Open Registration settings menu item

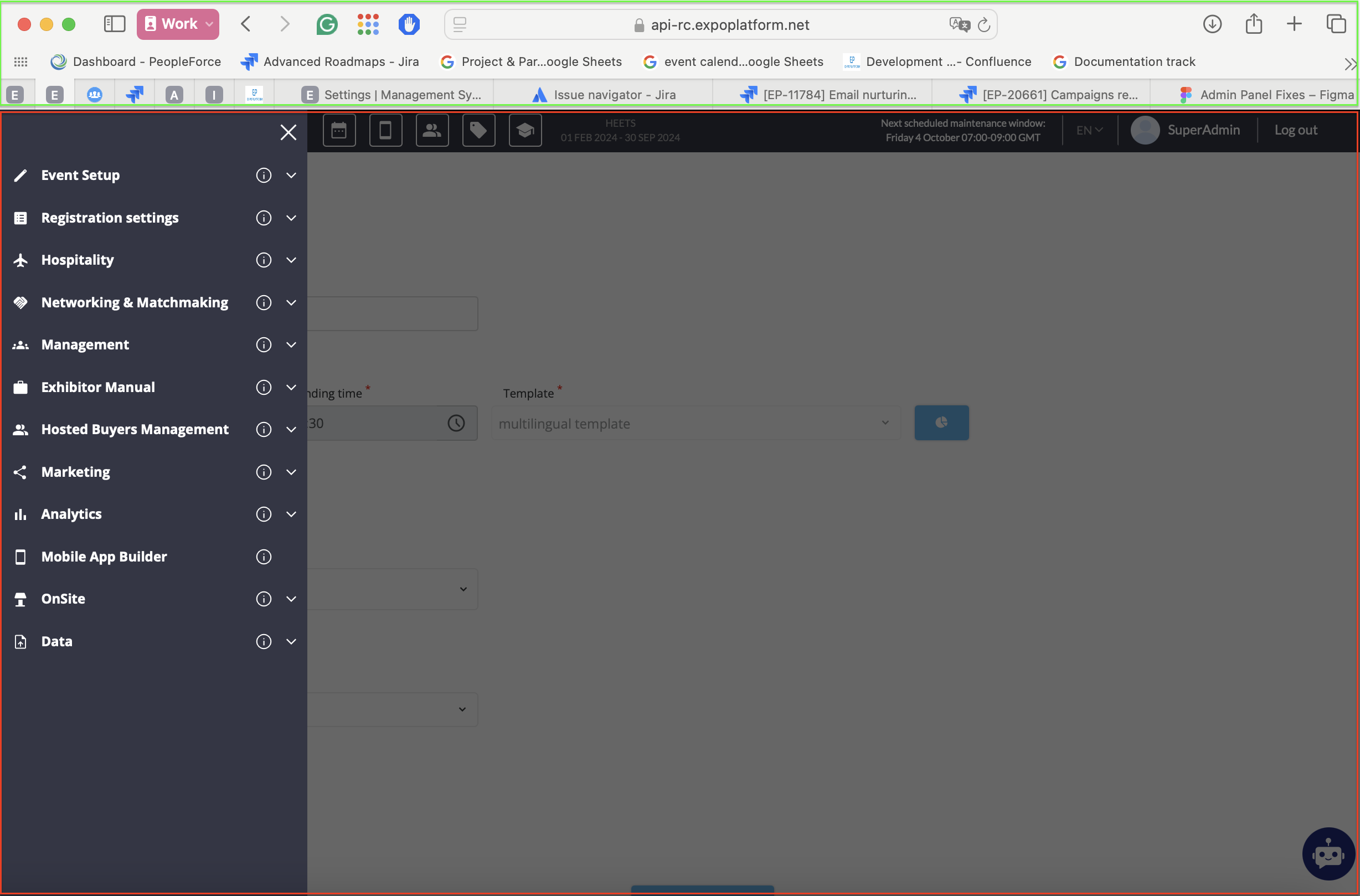(x=110, y=218)
